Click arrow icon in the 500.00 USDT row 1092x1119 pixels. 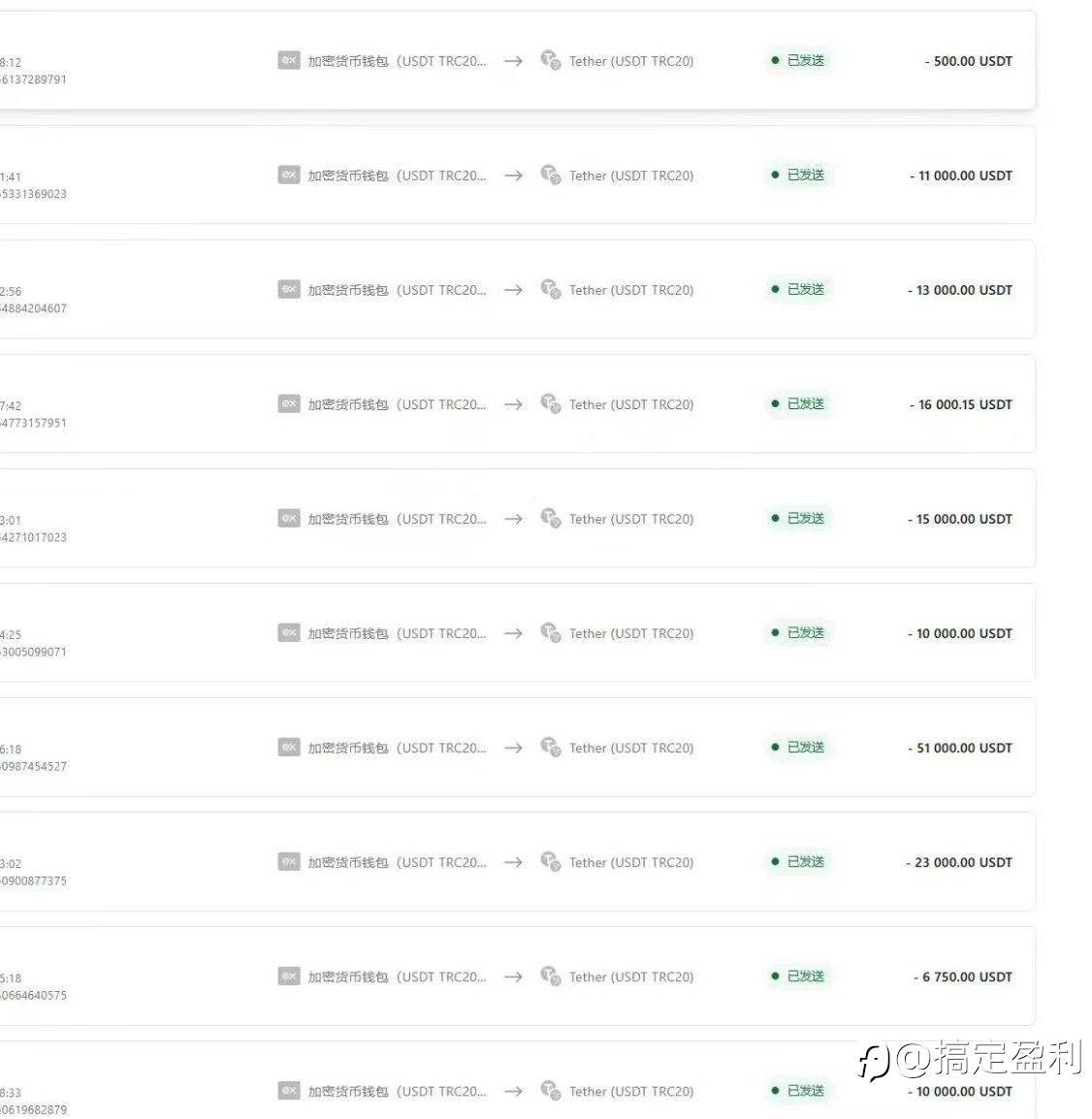513,61
